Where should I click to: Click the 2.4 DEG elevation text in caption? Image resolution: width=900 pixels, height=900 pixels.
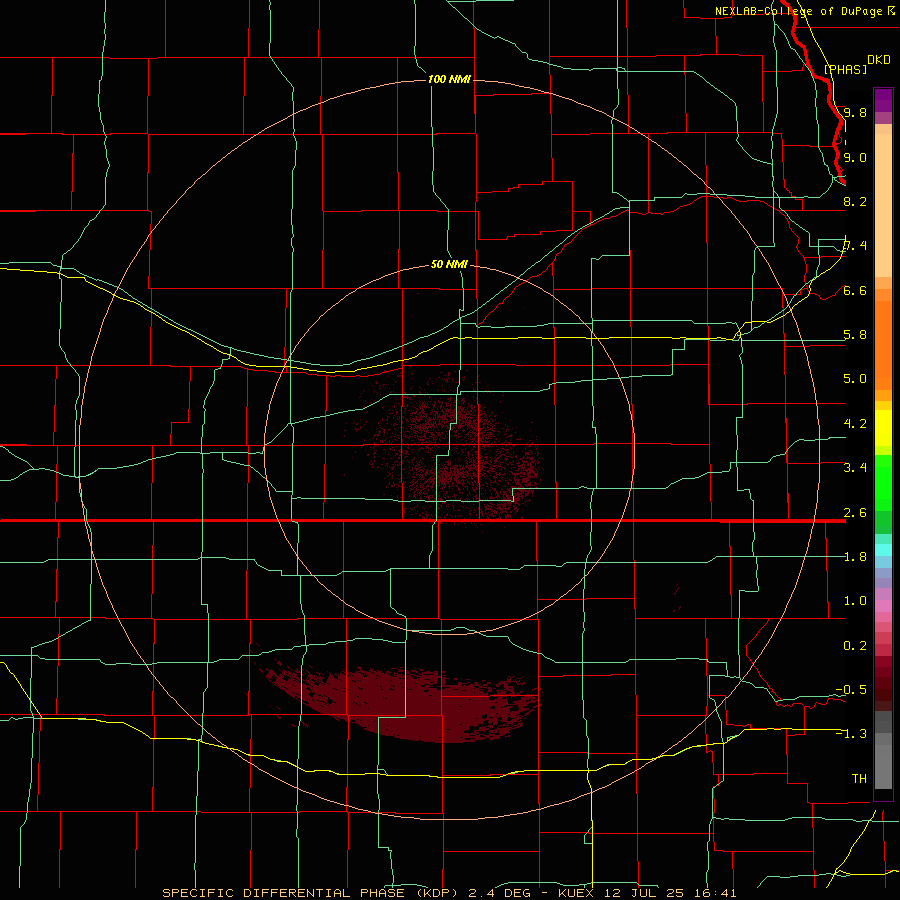pyautogui.click(x=498, y=893)
